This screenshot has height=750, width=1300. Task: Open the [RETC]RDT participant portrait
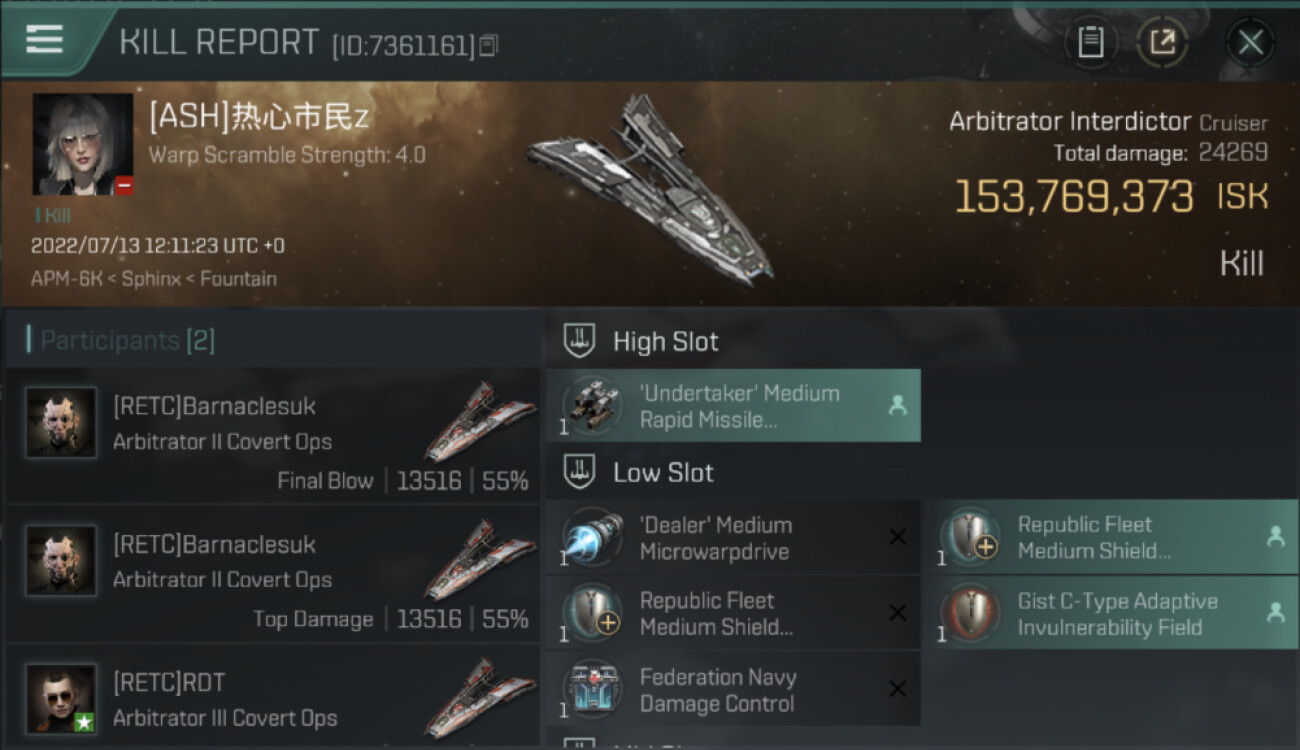tap(61, 698)
